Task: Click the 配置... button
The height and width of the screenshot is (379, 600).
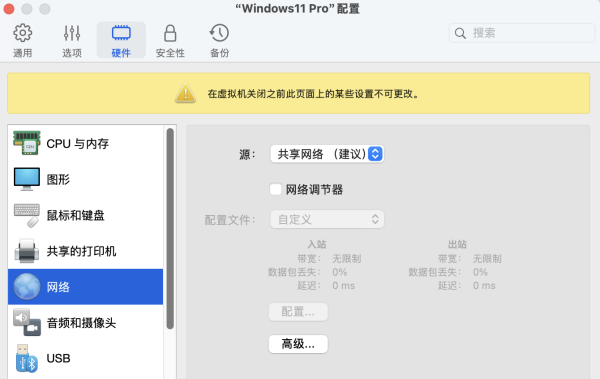Action: pos(298,312)
